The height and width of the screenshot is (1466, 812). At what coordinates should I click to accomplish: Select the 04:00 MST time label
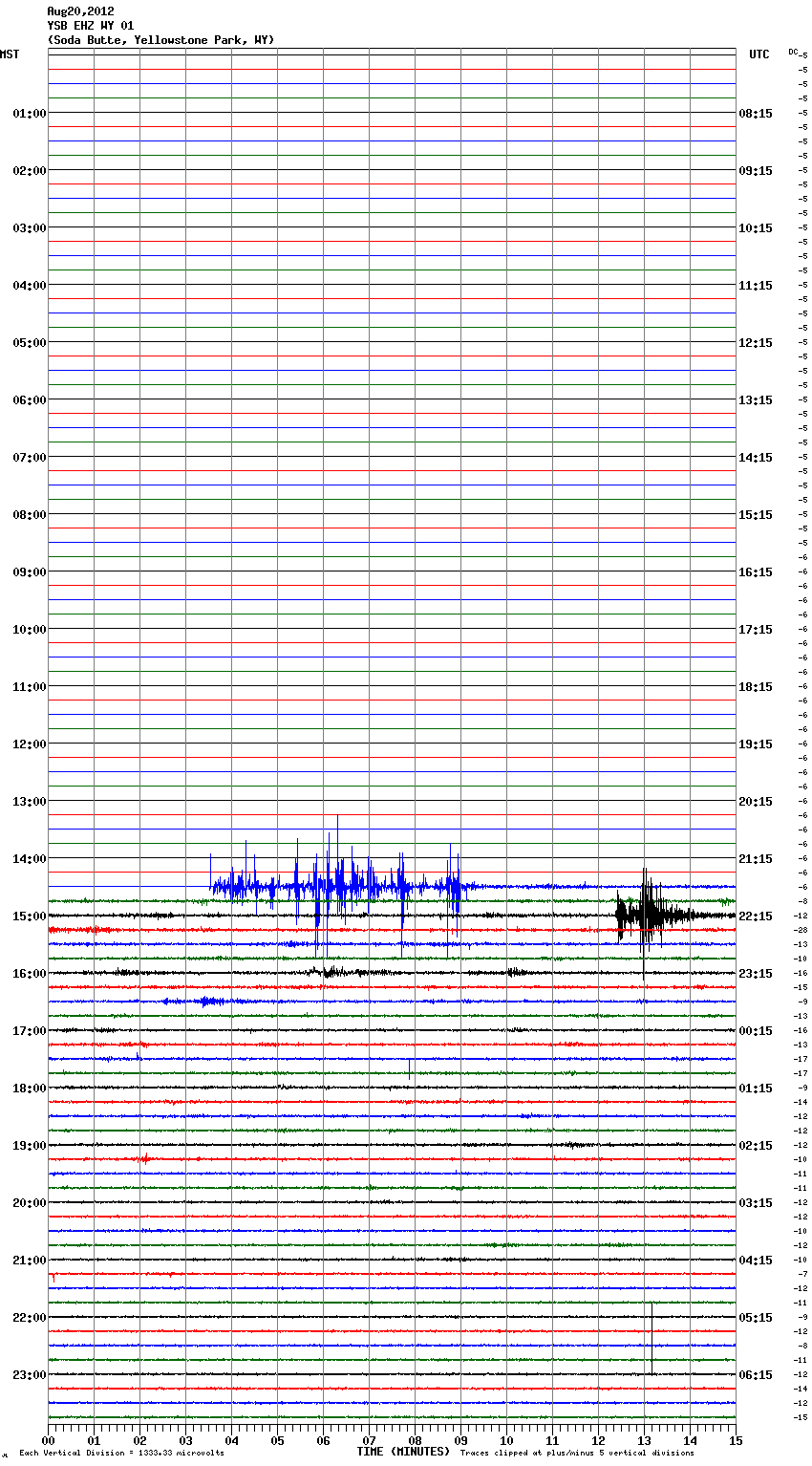point(30,286)
